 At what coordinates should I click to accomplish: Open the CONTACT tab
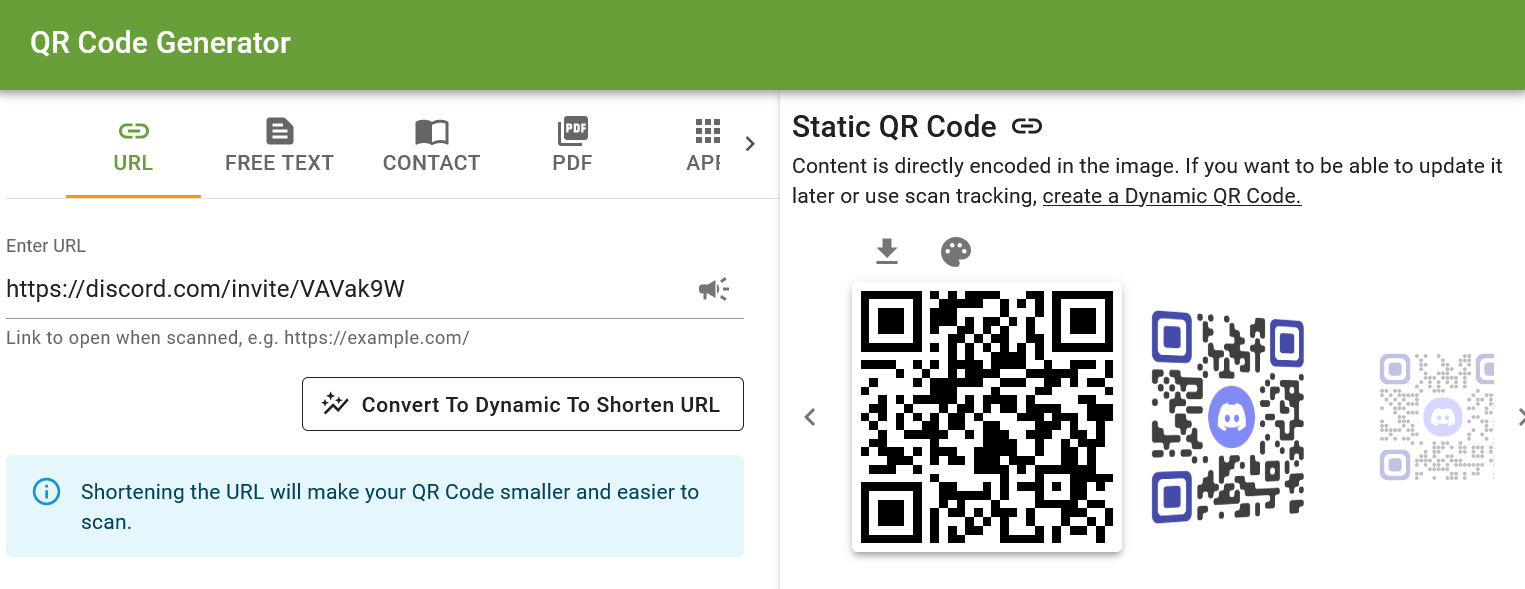click(431, 147)
